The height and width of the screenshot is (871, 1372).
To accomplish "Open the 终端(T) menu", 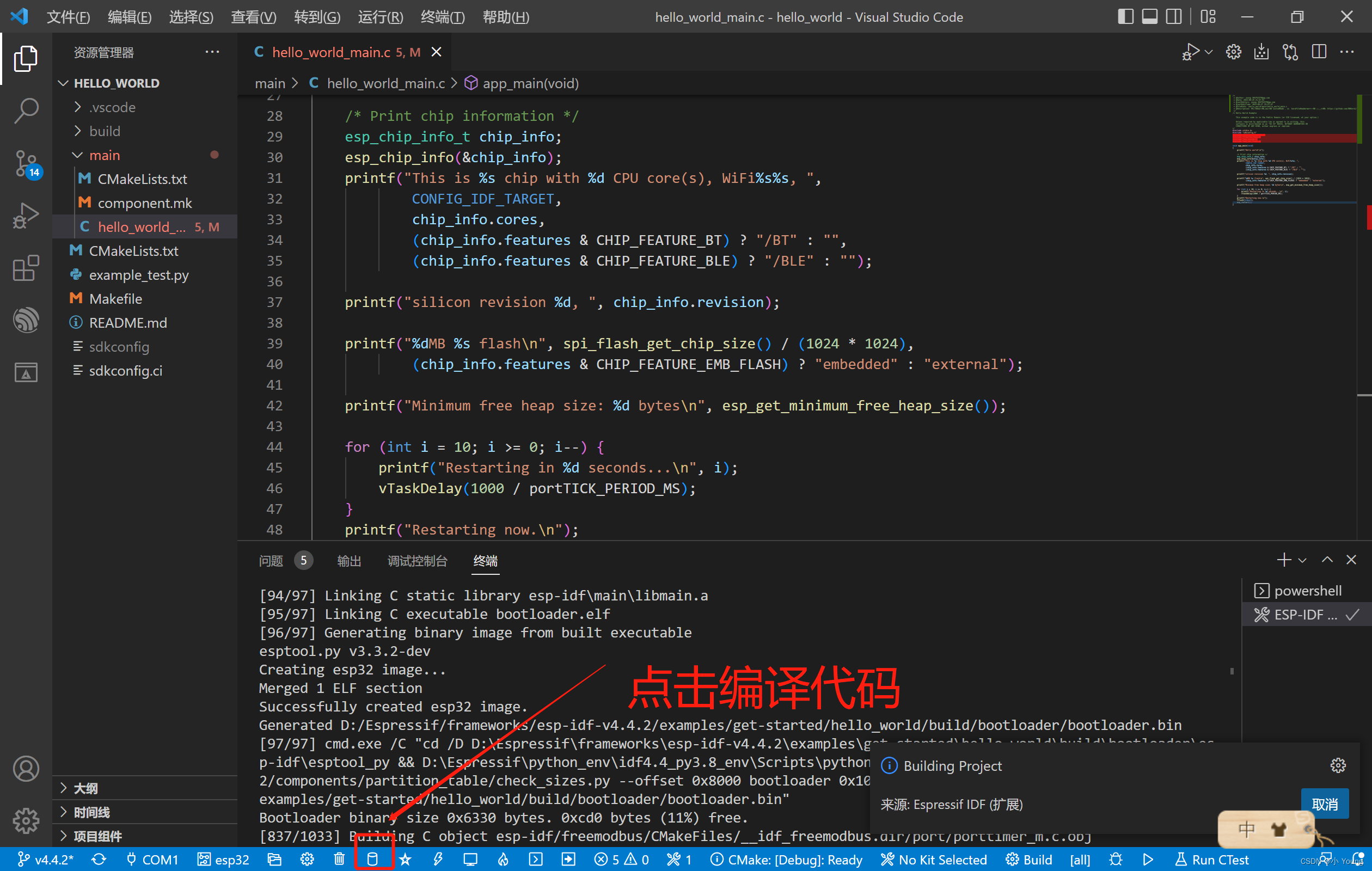I will (442, 17).
